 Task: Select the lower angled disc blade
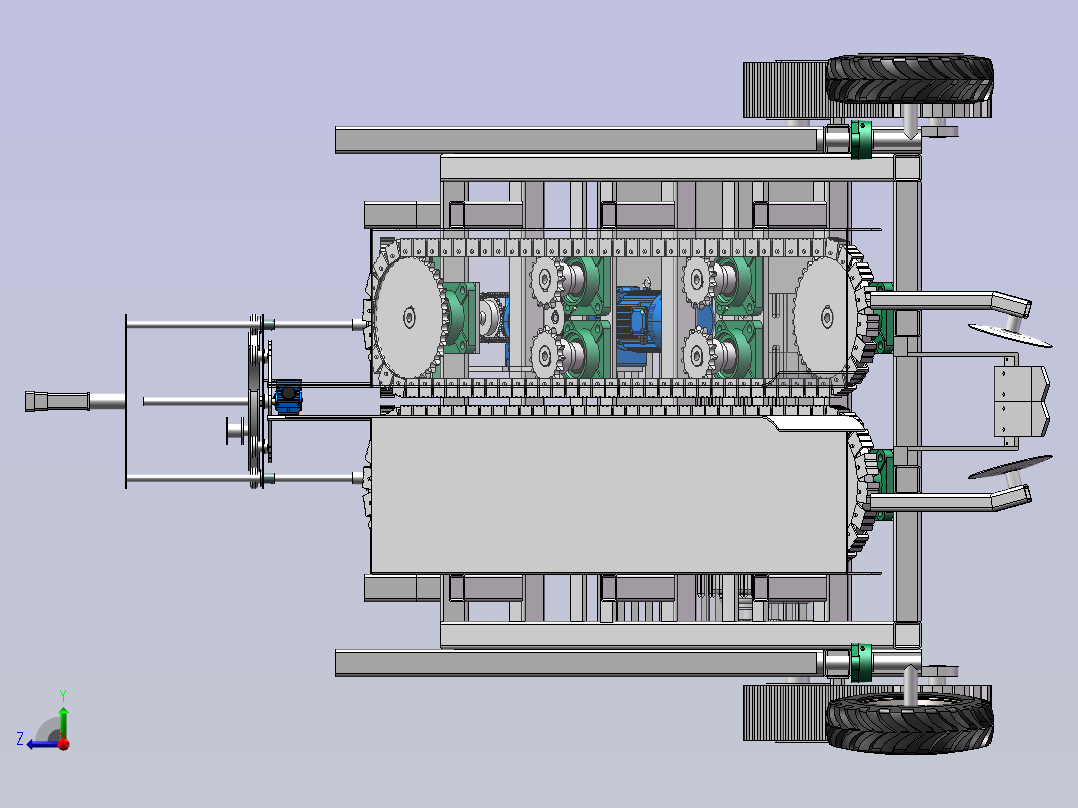point(1010,466)
